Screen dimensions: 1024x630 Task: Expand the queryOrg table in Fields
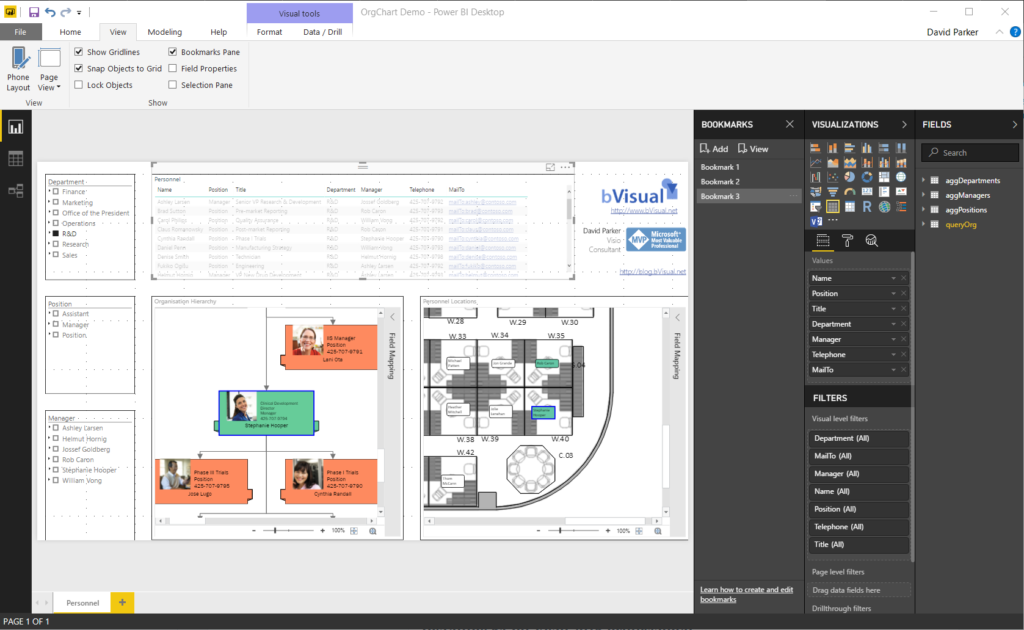pos(923,224)
